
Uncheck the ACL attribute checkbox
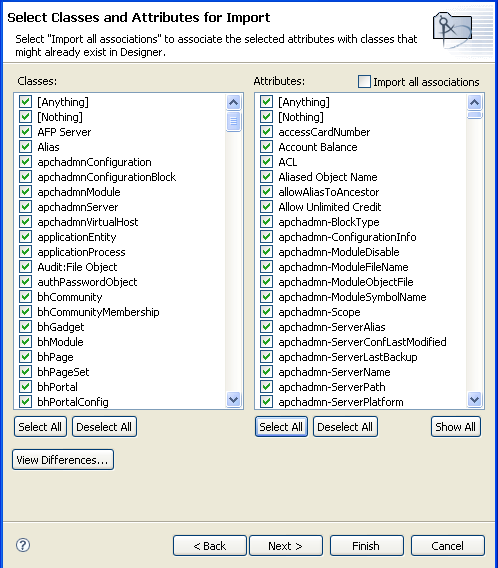(267, 162)
